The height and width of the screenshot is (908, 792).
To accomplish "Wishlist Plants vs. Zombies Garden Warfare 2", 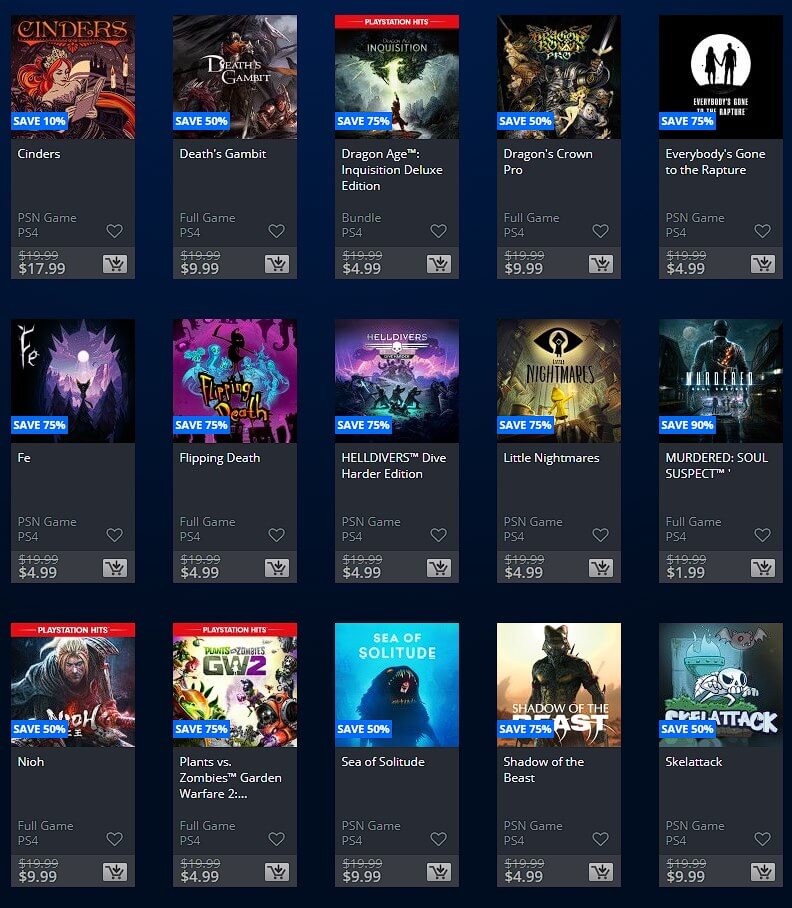I will pos(277,839).
